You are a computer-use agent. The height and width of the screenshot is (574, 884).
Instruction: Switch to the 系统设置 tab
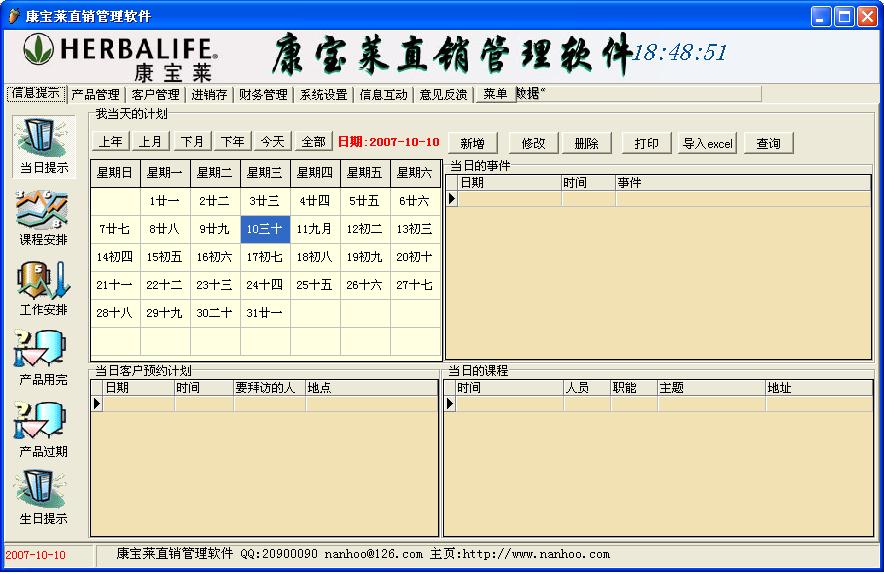click(x=324, y=94)
